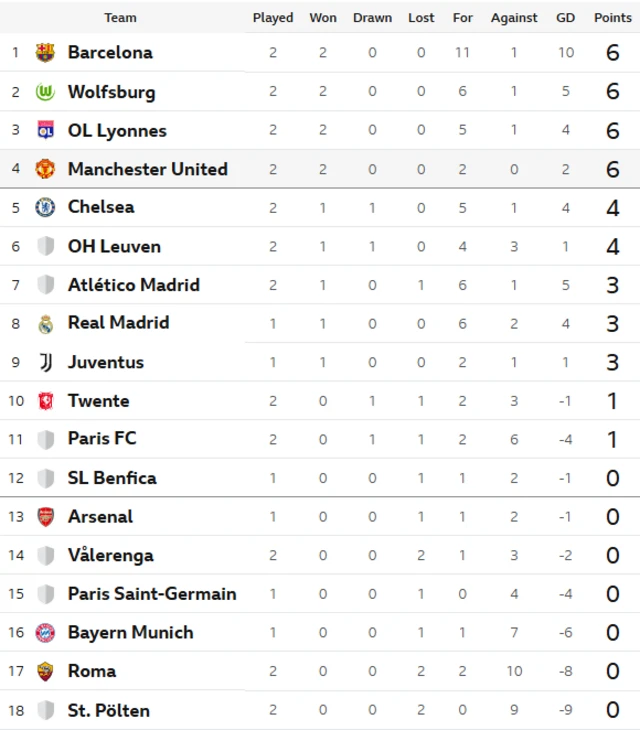Select the Roma club crest icon

pos(45,671)
